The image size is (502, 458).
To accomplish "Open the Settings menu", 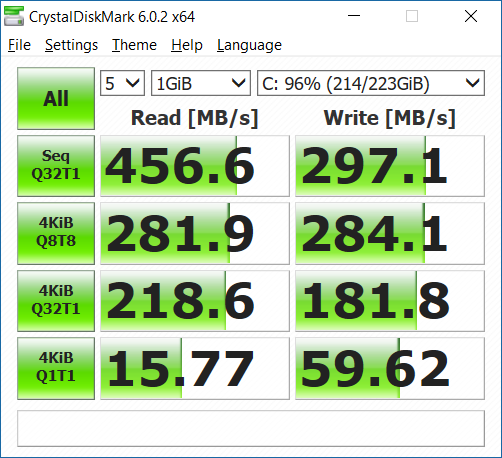I will click(71, 45).
